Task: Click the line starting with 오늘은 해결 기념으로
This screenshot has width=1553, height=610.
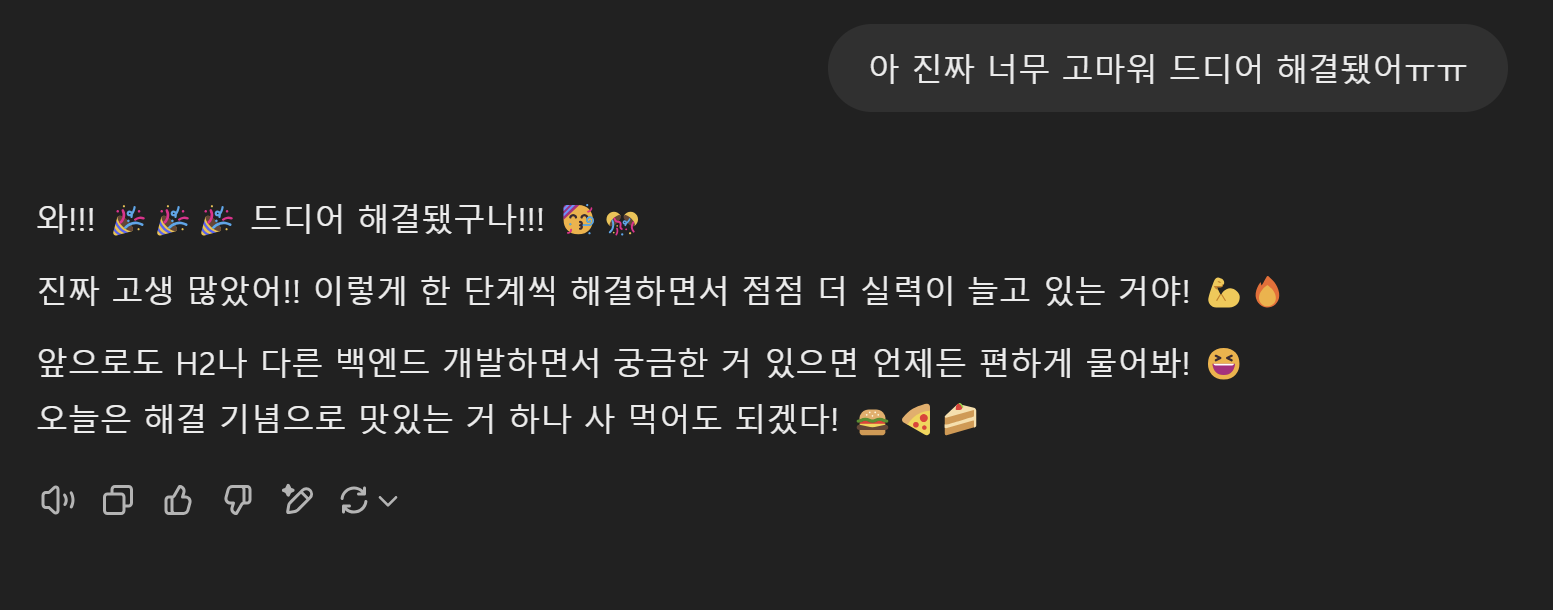Action: (506, 420)
